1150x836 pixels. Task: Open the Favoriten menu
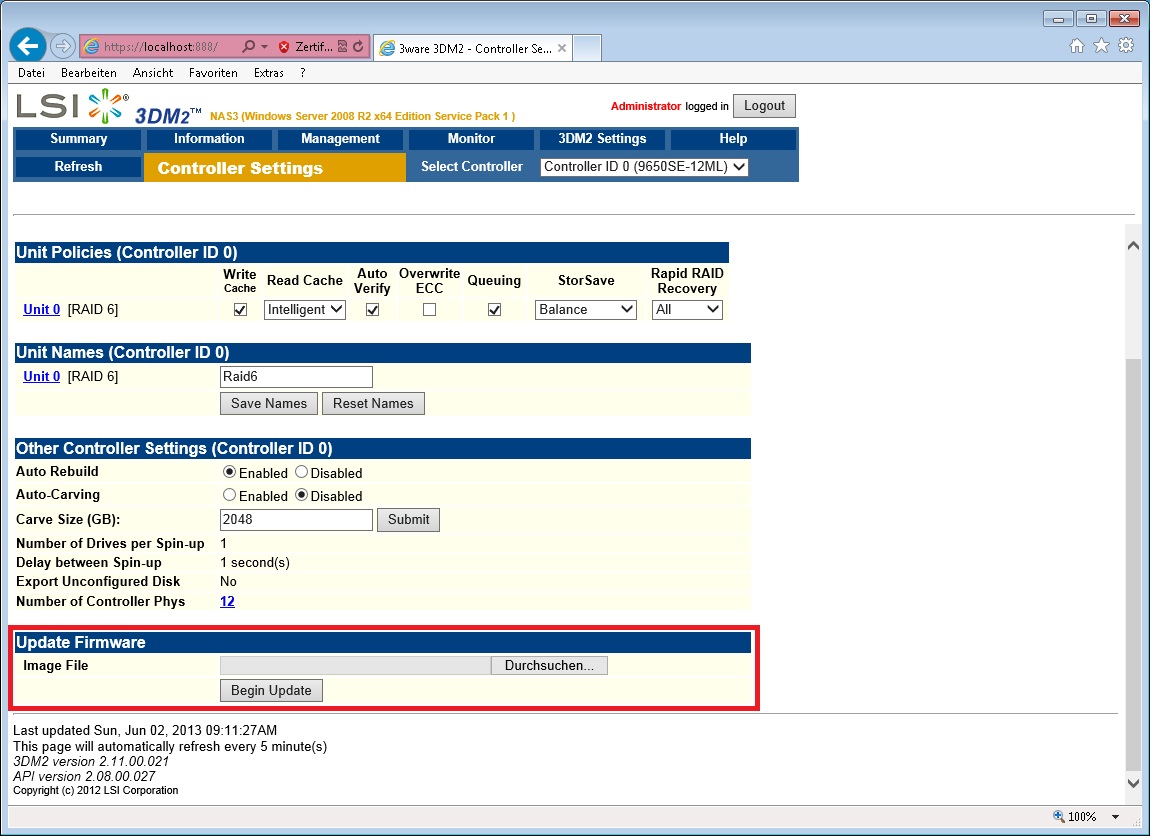pyautogui.click(x=213, y=73)
